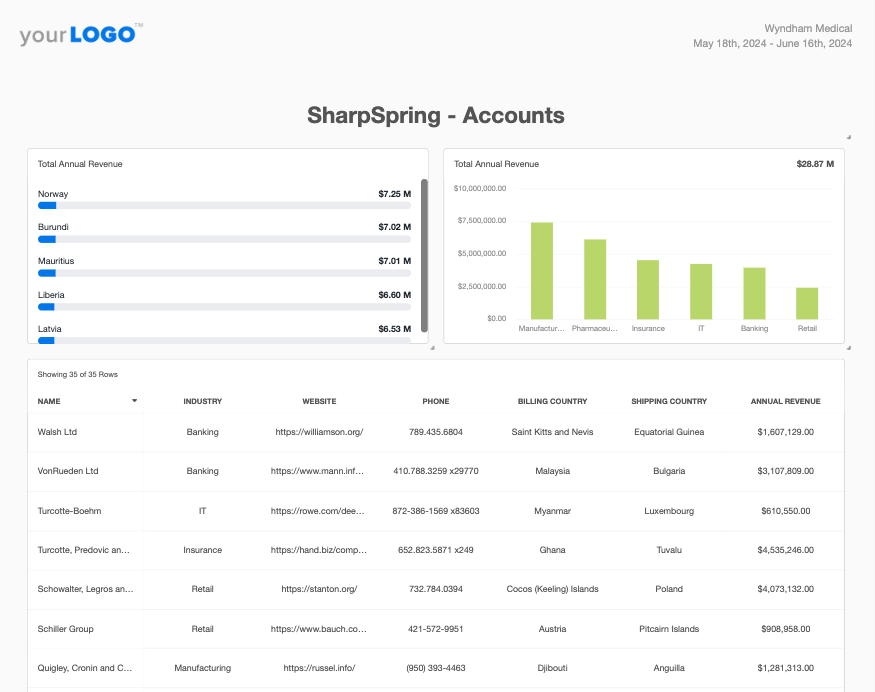This screenshot has width=875, height=692.
Task: Select the Walsh Ltd account name
Action: tap(57, 432)
